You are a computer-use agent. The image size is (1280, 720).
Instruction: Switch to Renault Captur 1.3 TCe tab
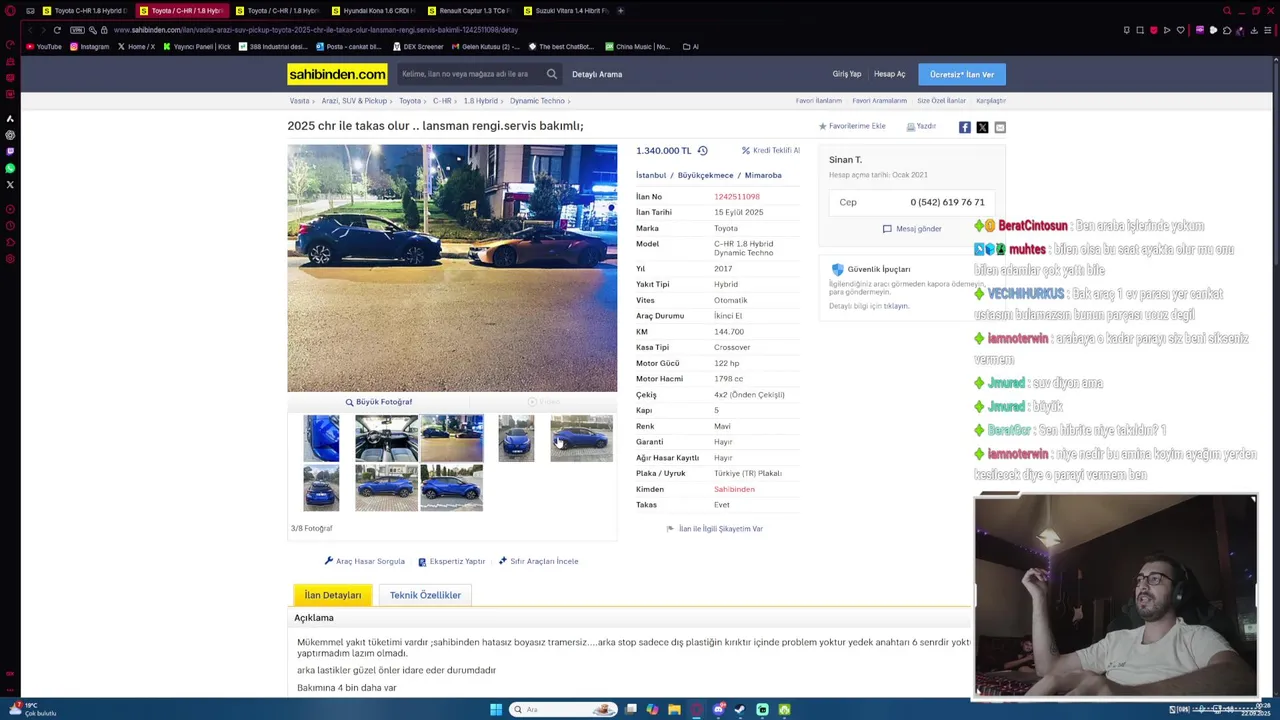click(470, 11)
